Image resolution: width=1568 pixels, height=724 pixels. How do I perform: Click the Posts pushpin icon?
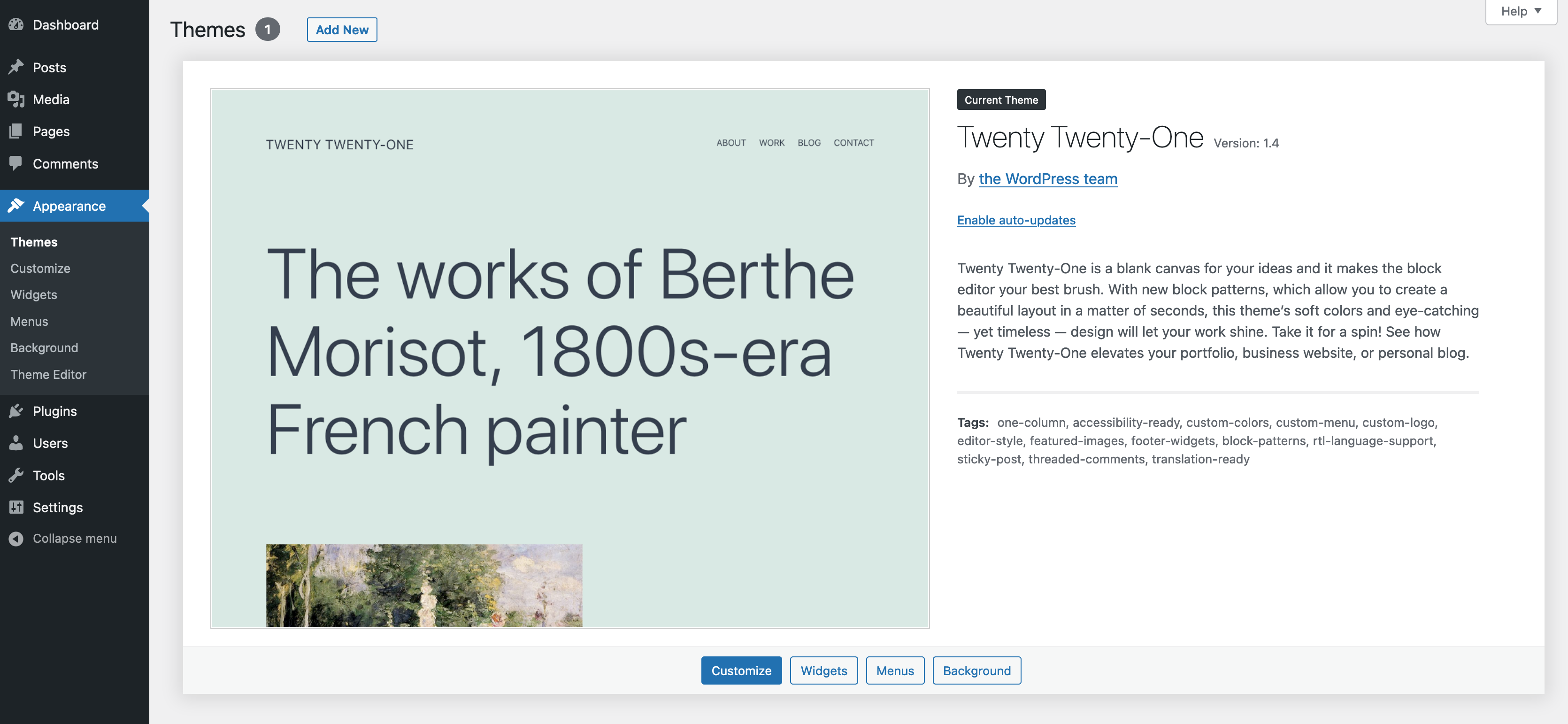(x=16, y=67)
